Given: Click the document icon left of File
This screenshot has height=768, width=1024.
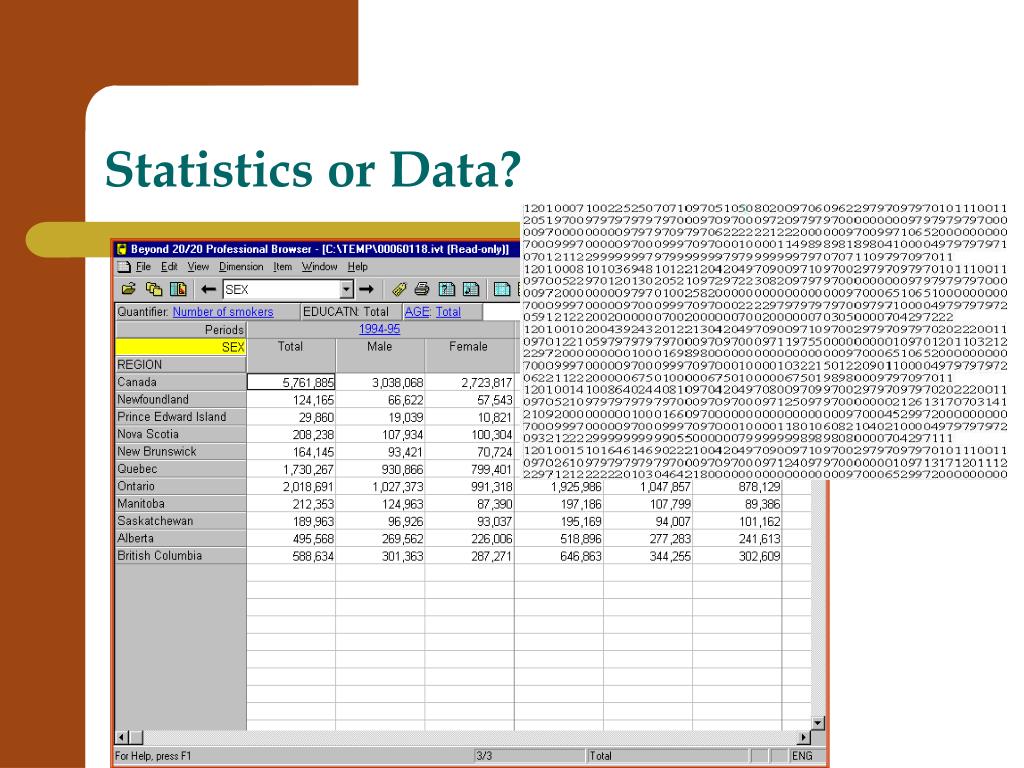Looking at the screenshot, I should [x=123, y=266].
